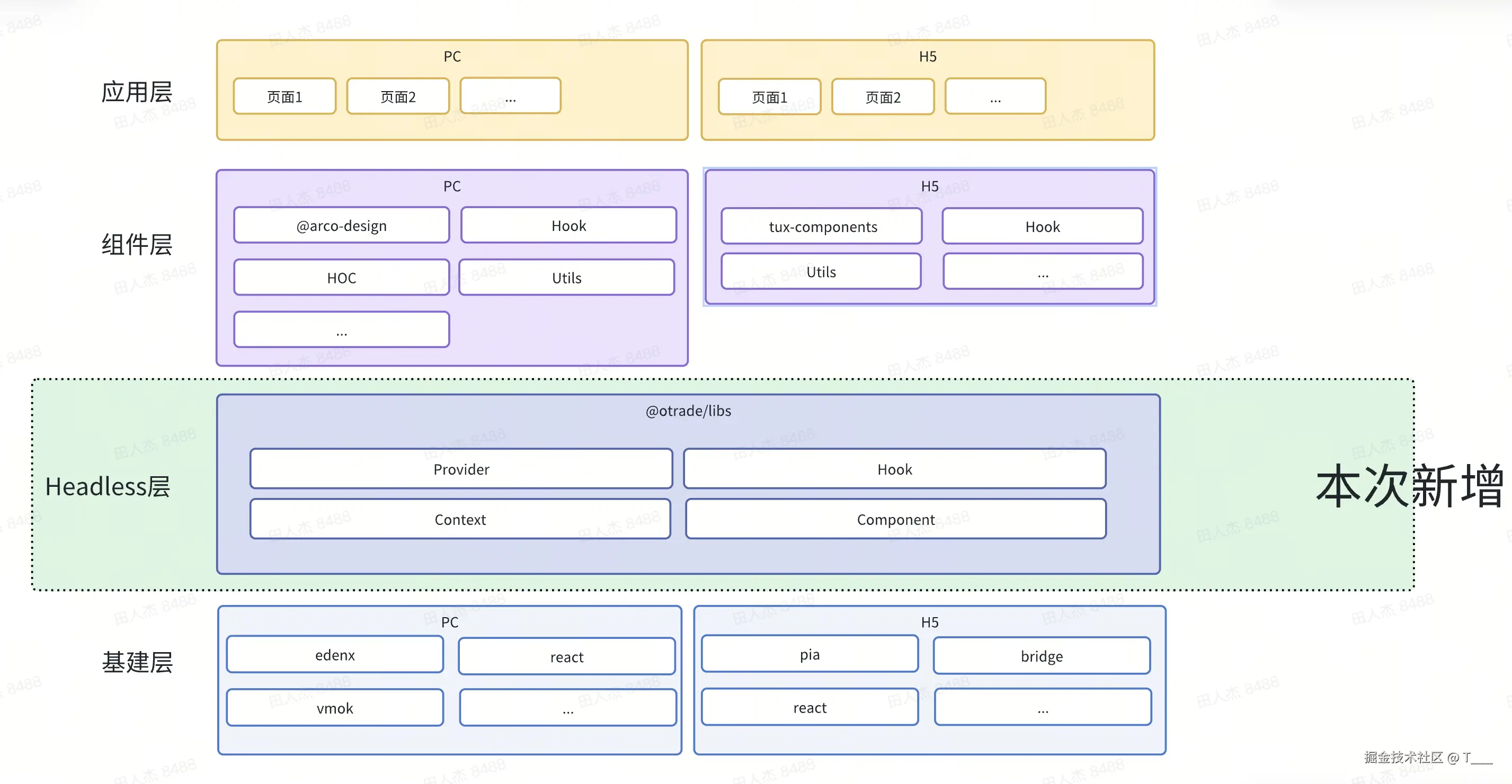Click the react box in PC infrastructure
This screenshot has height=784, width=1512.
[566, 657]
